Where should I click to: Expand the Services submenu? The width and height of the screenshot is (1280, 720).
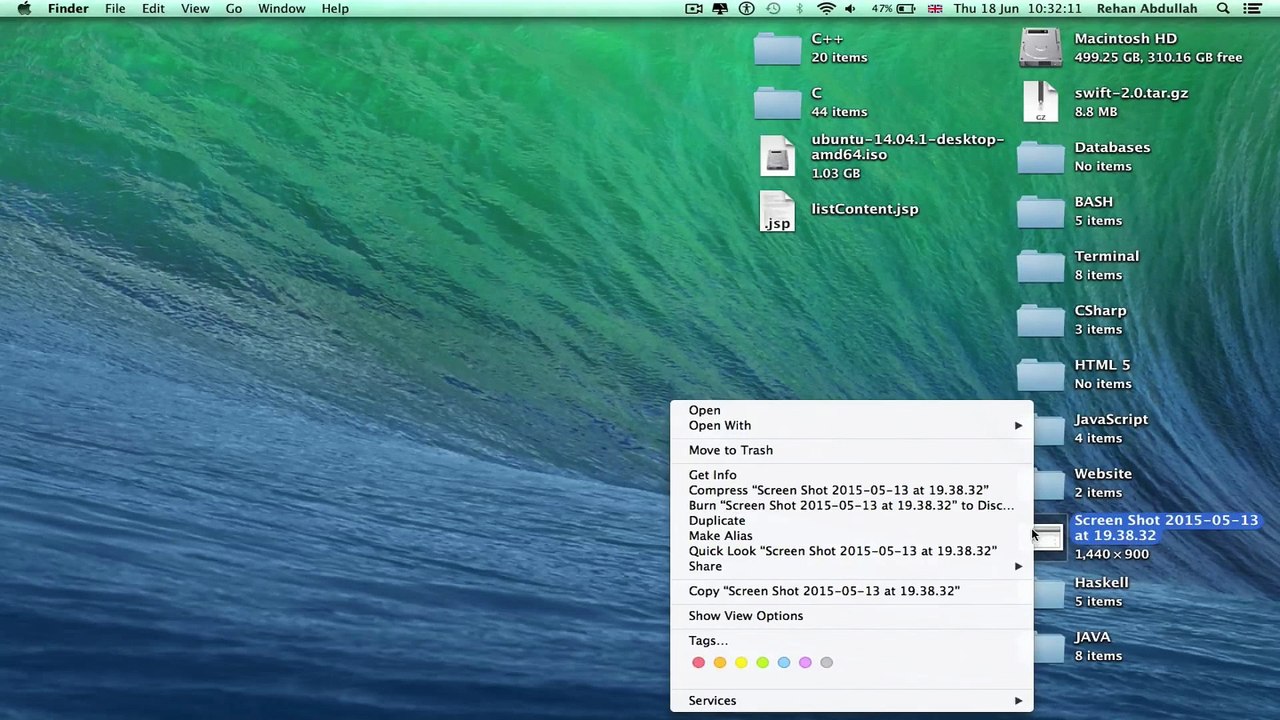pos(851,701)
